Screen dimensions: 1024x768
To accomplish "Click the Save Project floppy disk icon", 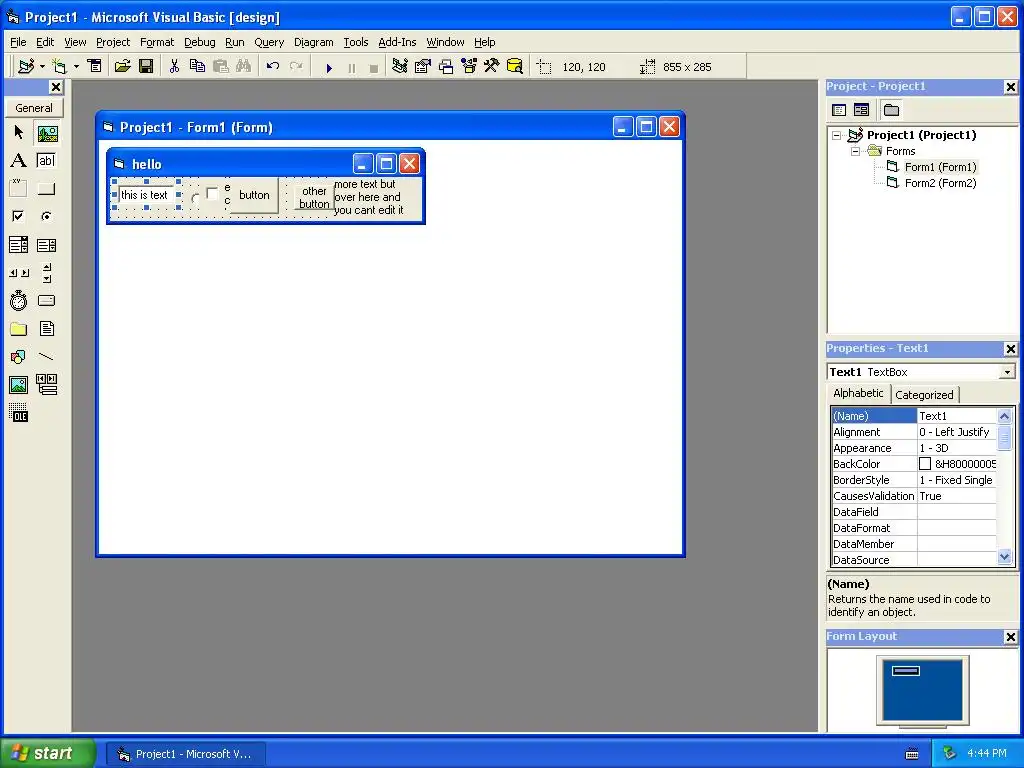I will pos(146,66).
